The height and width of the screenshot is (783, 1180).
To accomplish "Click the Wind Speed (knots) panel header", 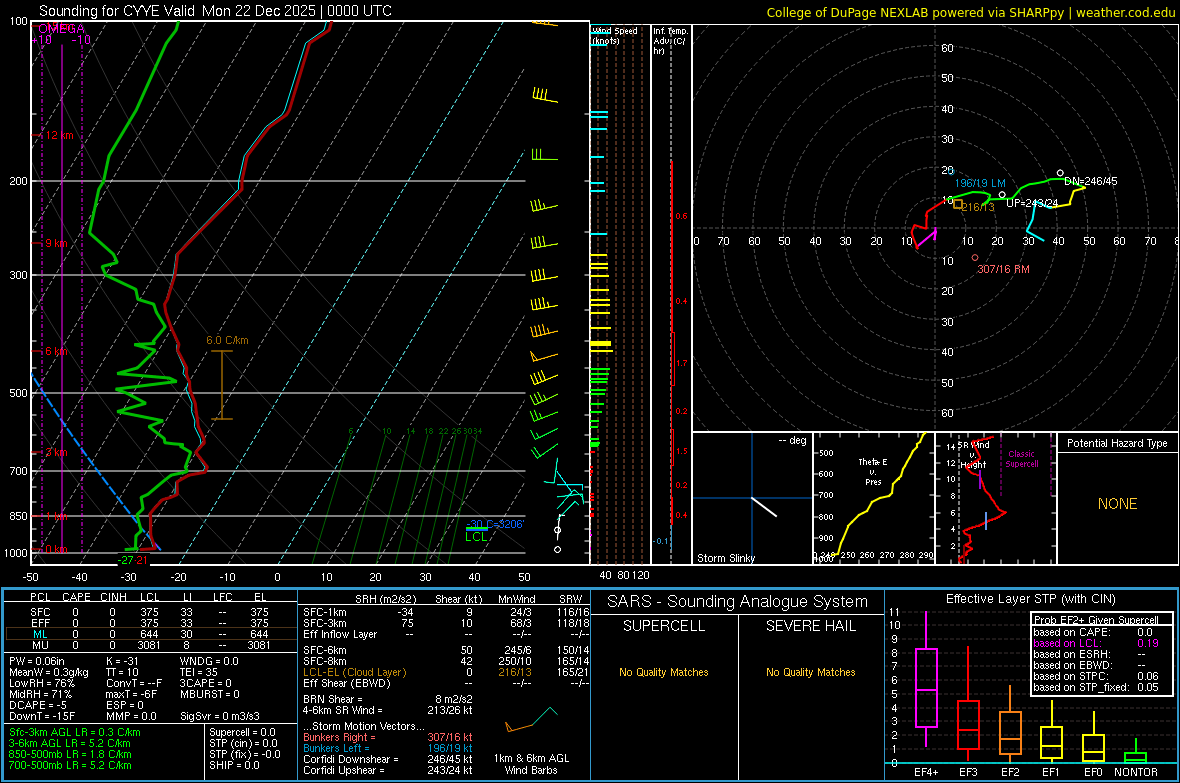I will [615, 35].
